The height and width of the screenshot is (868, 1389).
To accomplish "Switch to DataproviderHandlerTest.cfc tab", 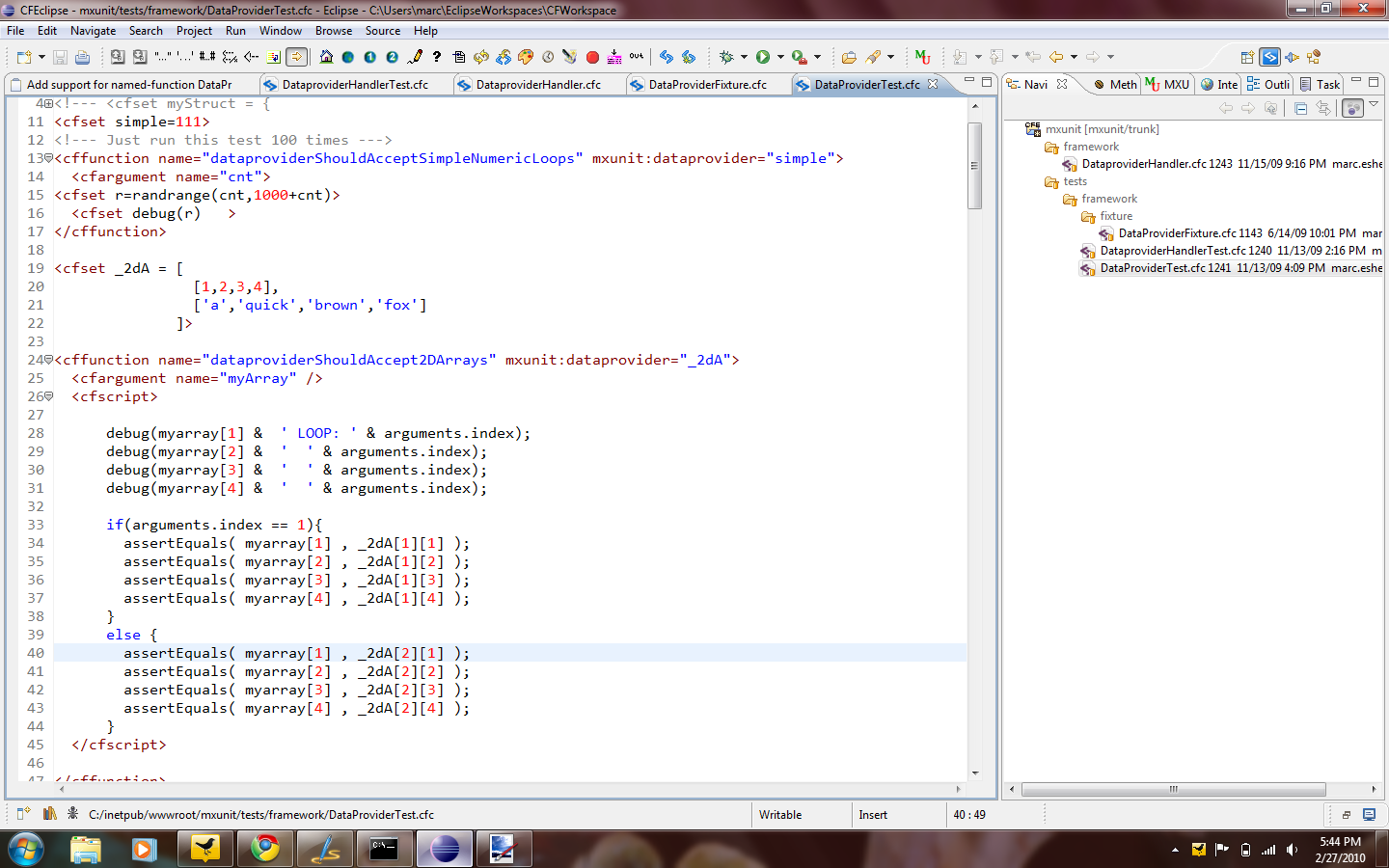I will 355,85.
